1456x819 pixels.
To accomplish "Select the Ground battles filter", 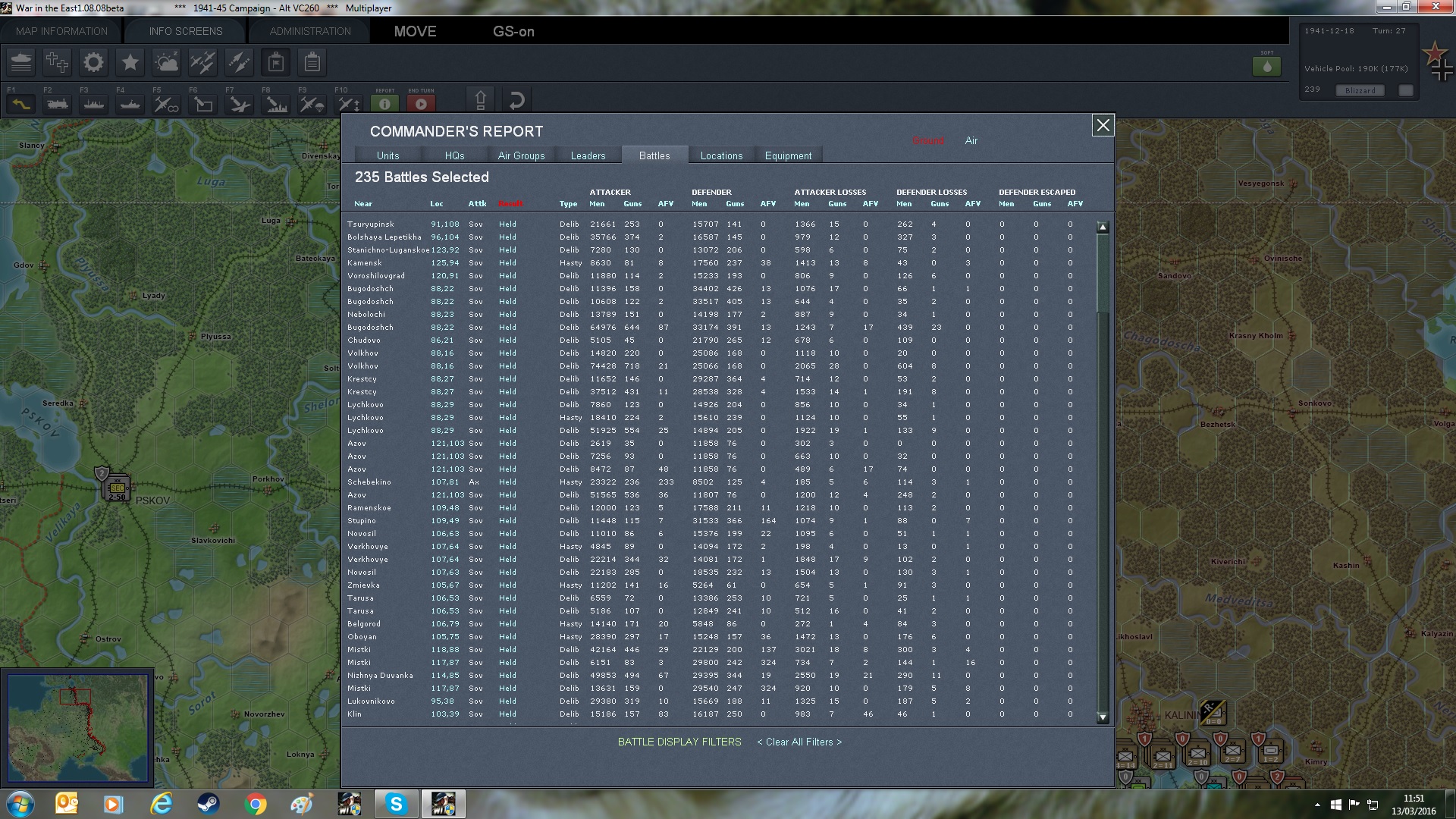I will point(928,141).
